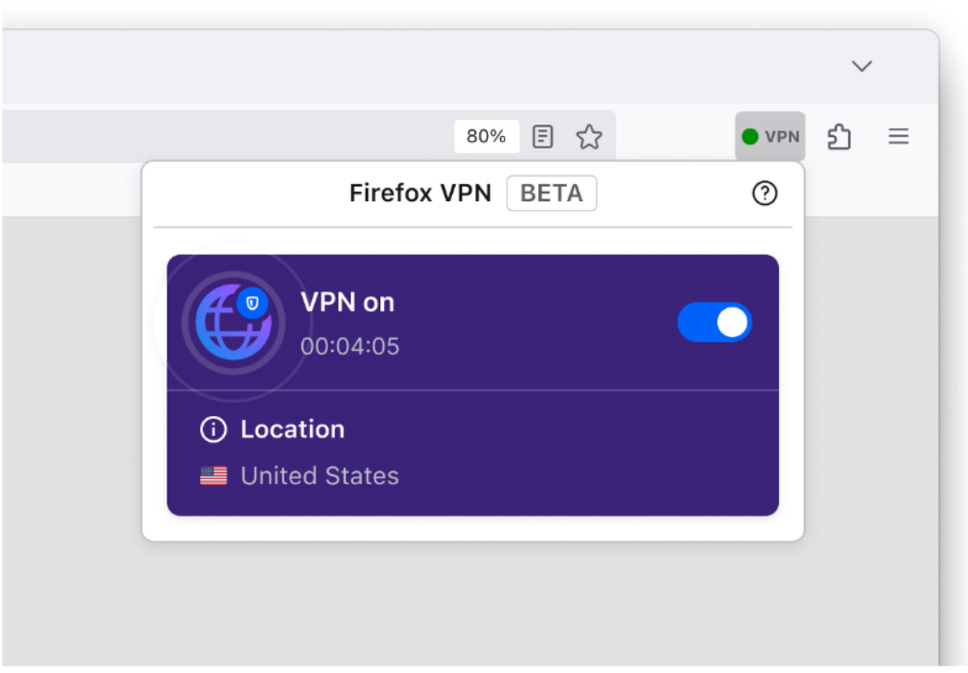Image resolution: width=968 pixels, height=673 pixels.
Task: Click the VPN globe shield icon
Action: [x=233, y=322]
